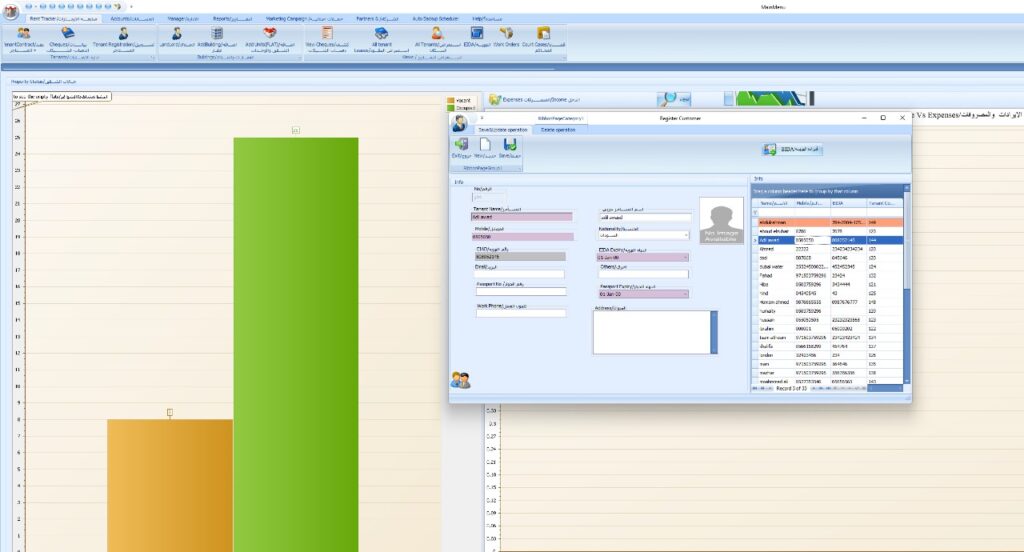Click the Passport No input field
The width and height of the screenshot is (1024, 552).
tap(521, 292)
